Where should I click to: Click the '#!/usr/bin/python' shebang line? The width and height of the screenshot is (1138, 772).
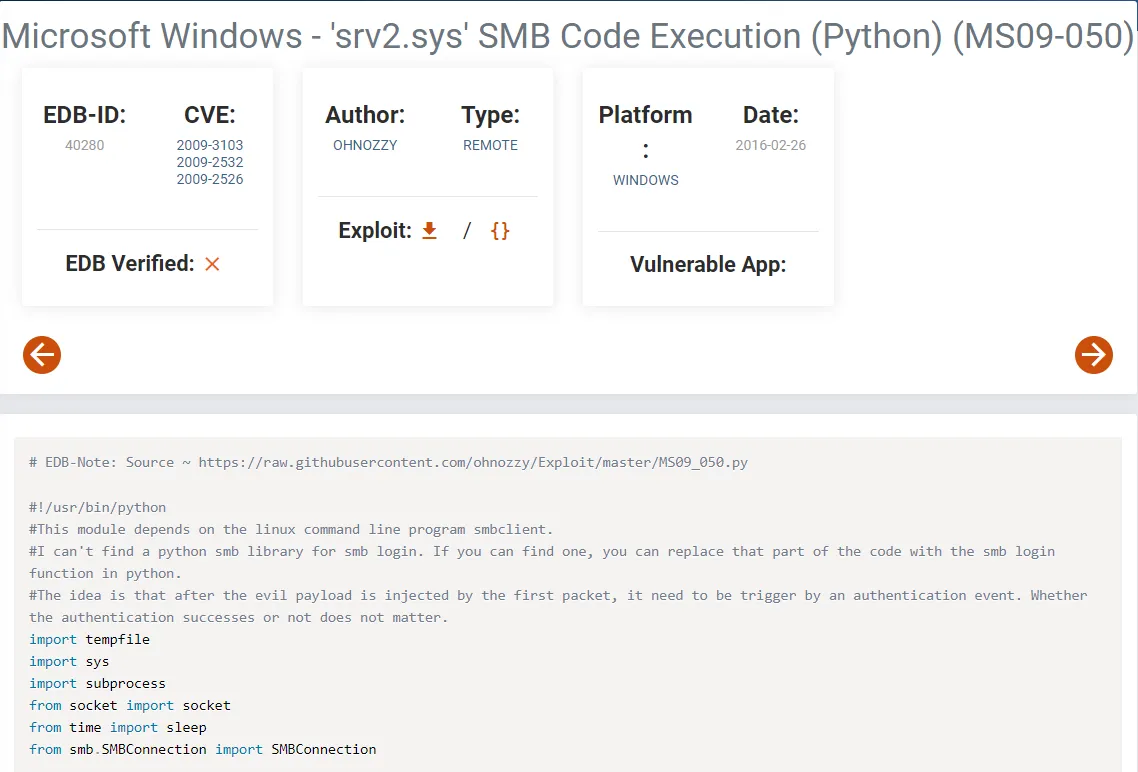coord(97,507)
